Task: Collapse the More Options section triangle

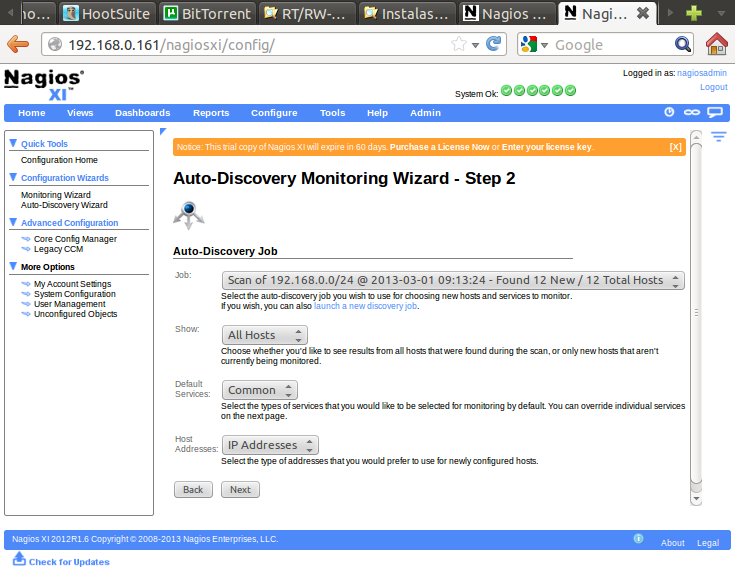Action: point(13,267)
